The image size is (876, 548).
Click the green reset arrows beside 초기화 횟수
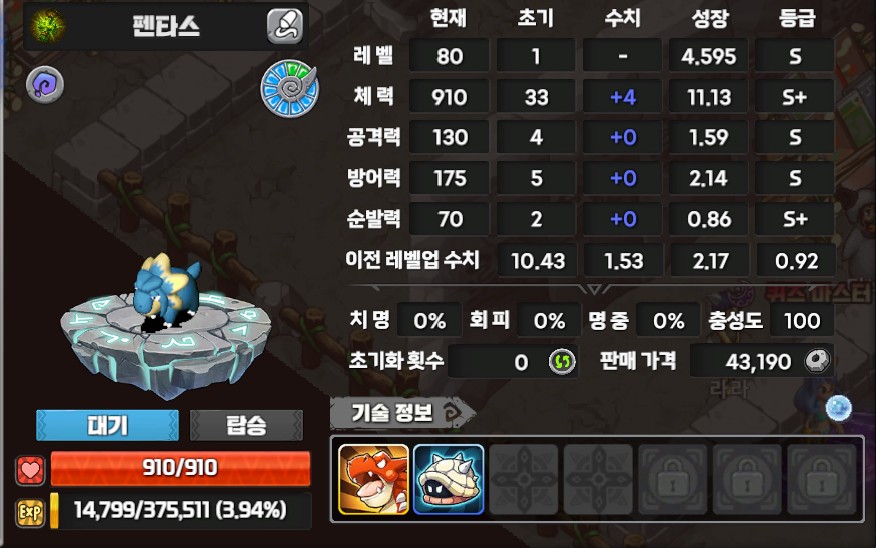[562, 362]
